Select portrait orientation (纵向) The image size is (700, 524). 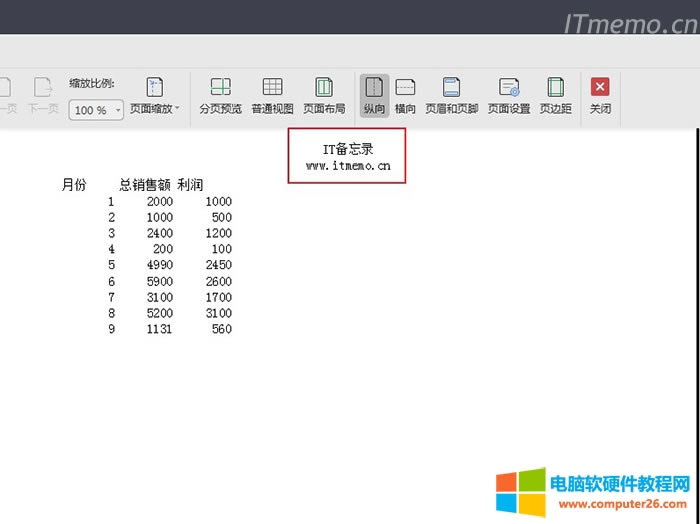374,96
